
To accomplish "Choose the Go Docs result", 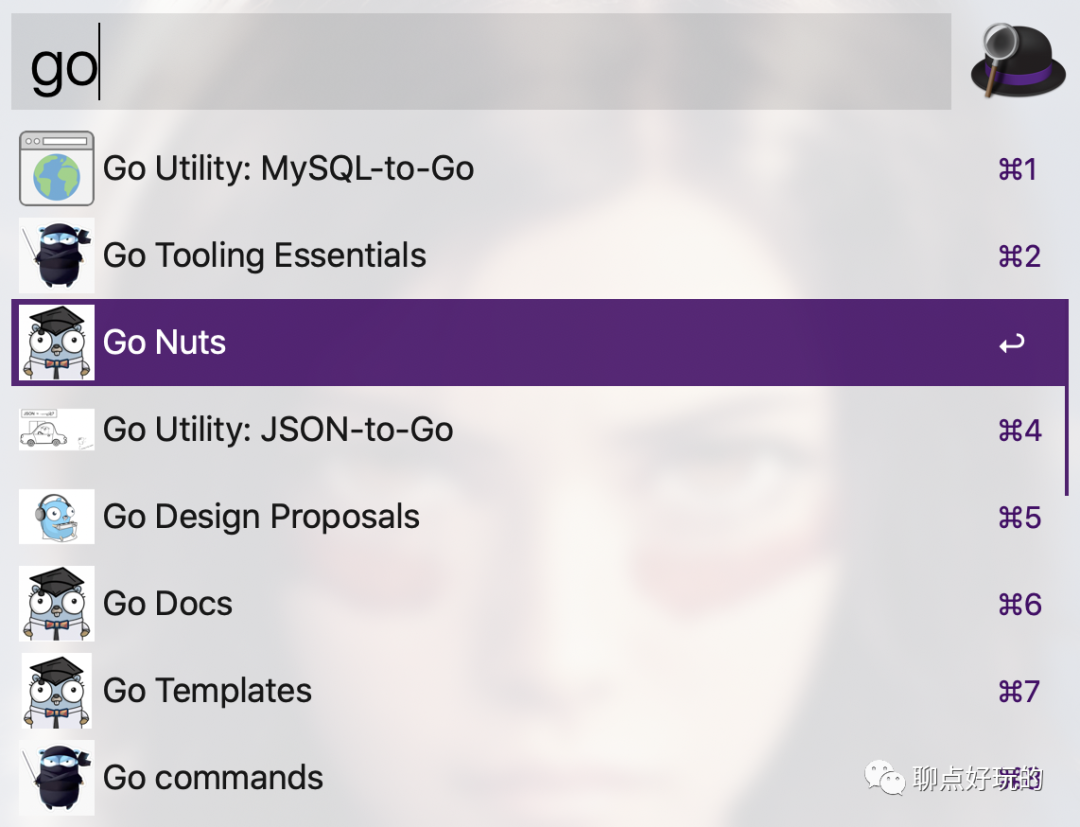I will coord(539,603).
